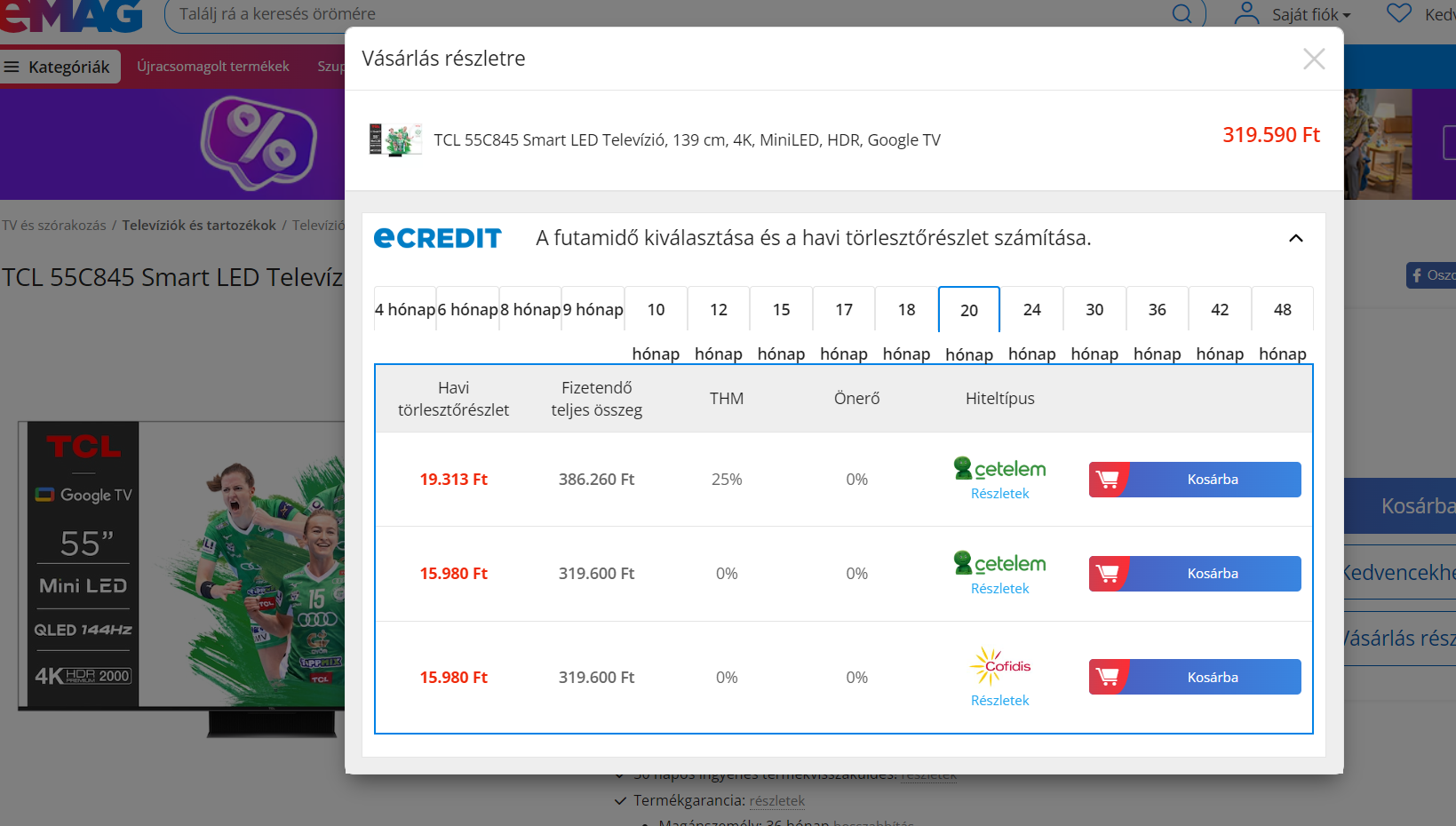1456x826 pixels.
Task: Open favorites via the heart icon
Action: 1399,13
